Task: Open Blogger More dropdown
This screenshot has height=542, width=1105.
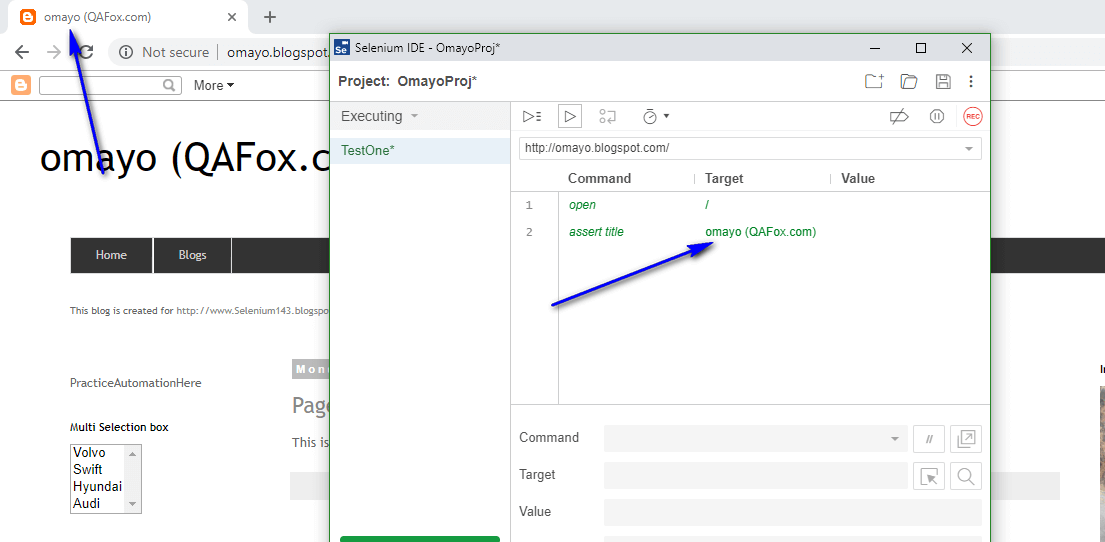Action: click(x=214, y=85)
